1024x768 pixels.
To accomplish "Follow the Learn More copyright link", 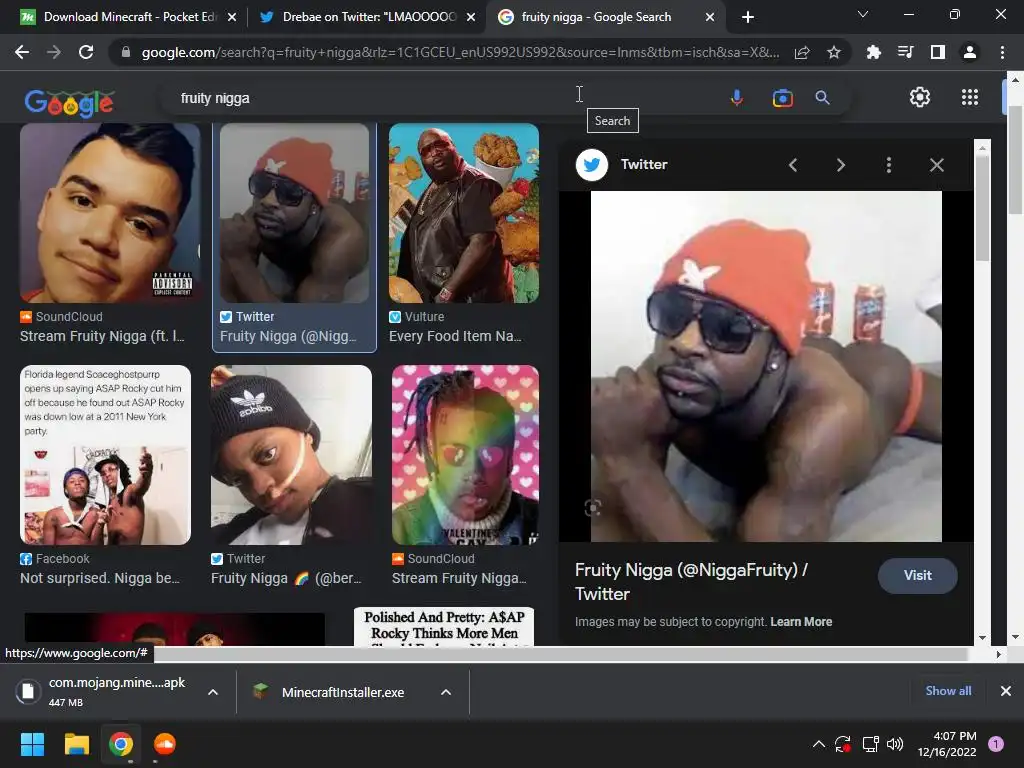I will pos(801,622).
